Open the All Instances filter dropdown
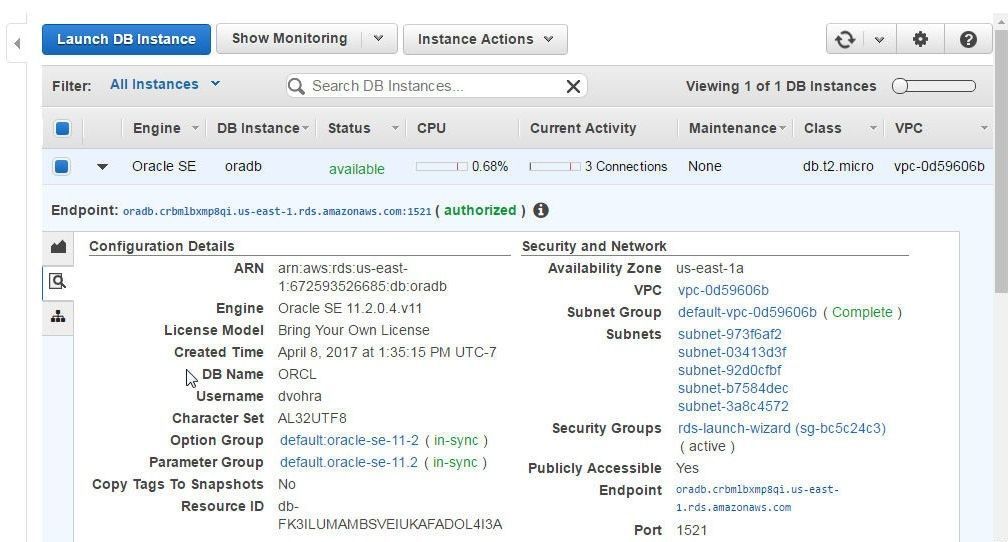 pyautogui.click(x=165, y=84)
